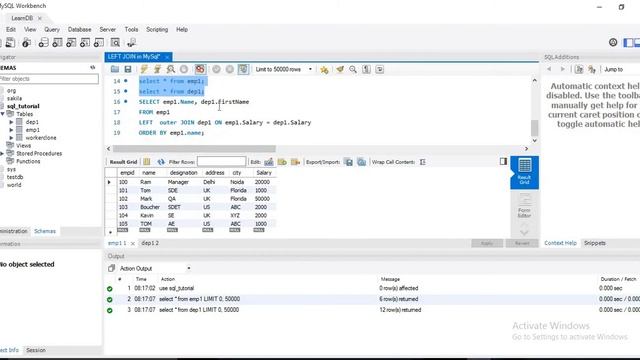Open SQL script file icon in editor toolbar

[115, 69]
